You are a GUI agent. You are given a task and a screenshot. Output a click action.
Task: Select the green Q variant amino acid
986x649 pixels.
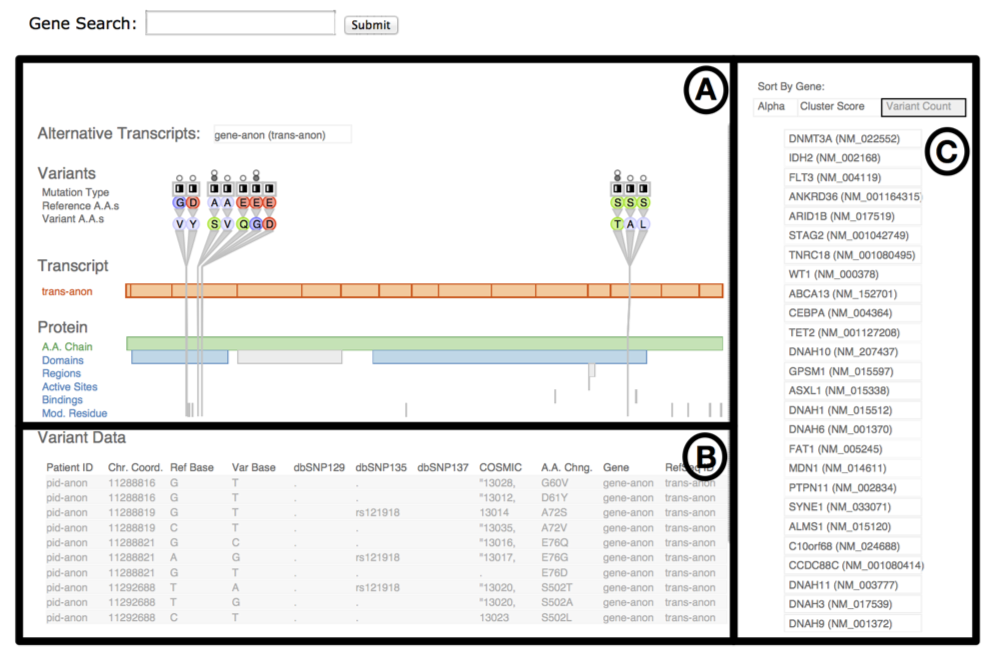(x=243, y=224)
